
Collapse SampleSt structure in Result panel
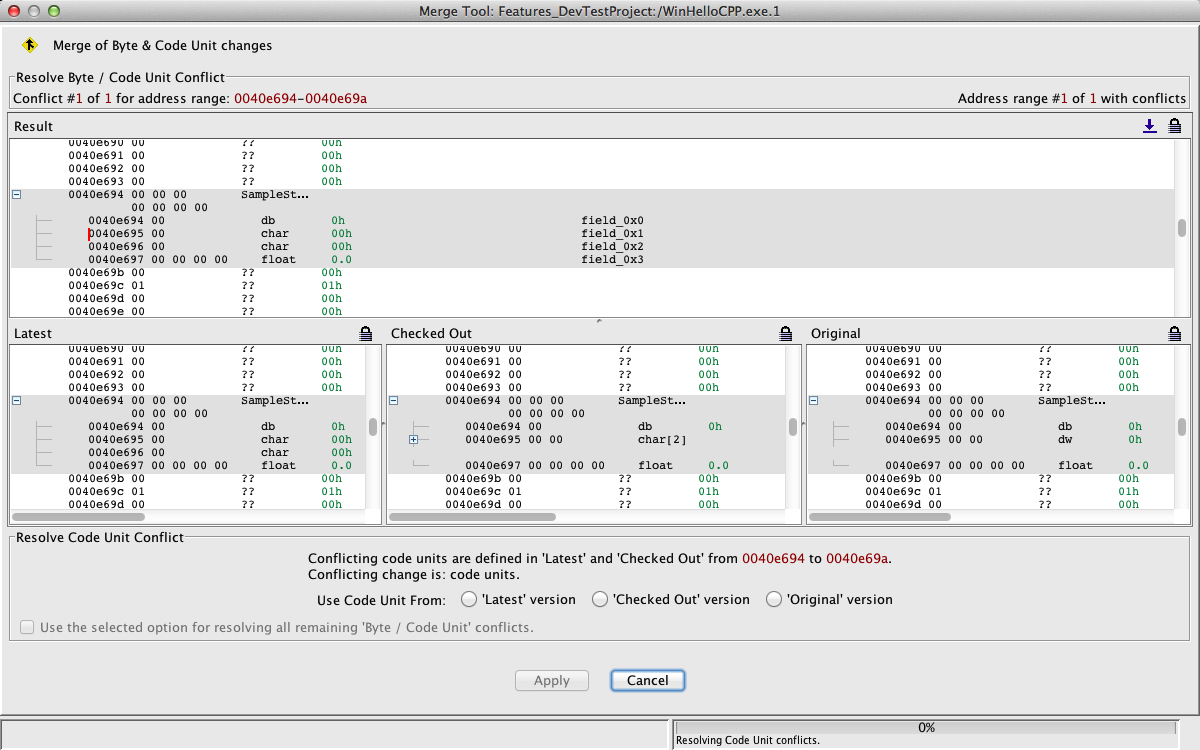click(16, 195)
